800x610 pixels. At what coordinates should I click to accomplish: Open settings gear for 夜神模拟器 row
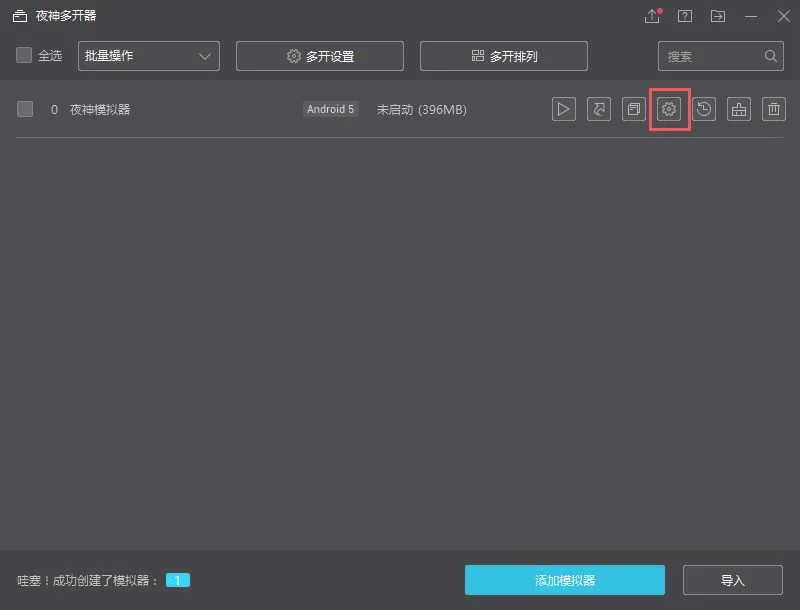[x=669, y=109]
